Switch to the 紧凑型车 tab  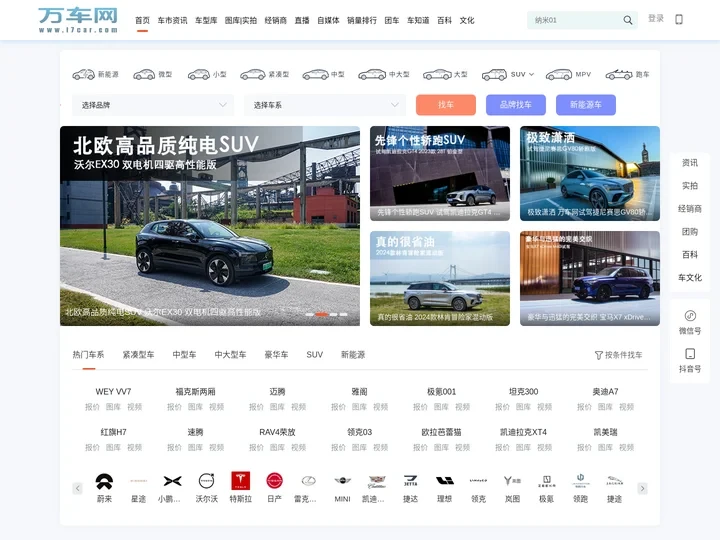click(x=138, y=354)
